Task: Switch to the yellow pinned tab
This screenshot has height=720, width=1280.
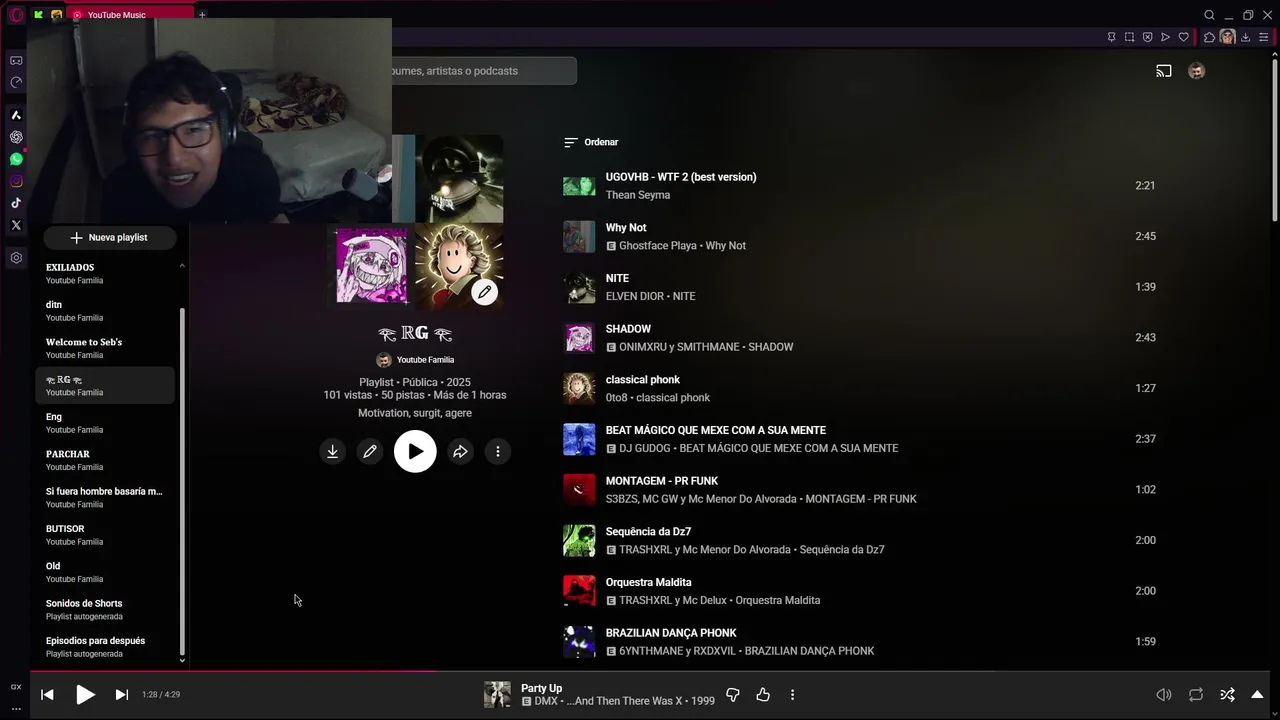Action: pos(57,15)
